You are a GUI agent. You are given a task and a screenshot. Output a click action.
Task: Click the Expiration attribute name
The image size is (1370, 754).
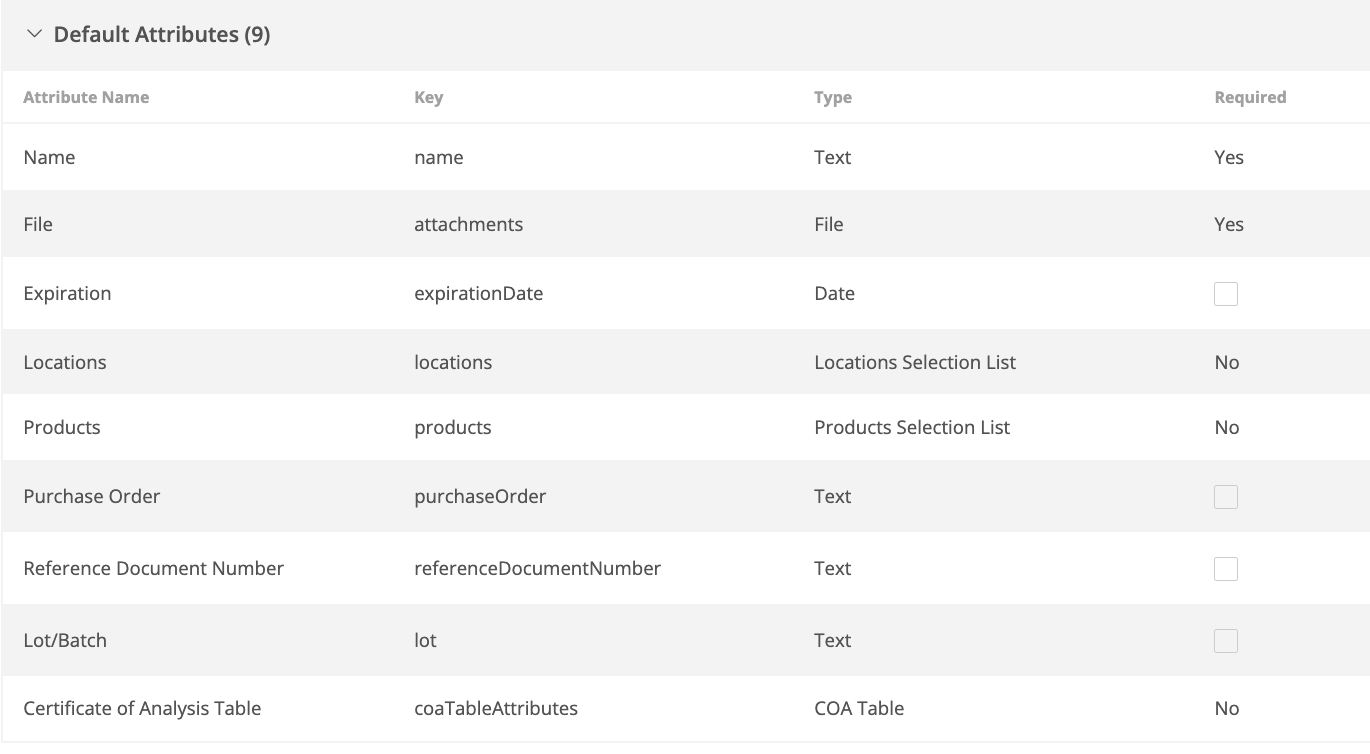[x=67, y=293]
